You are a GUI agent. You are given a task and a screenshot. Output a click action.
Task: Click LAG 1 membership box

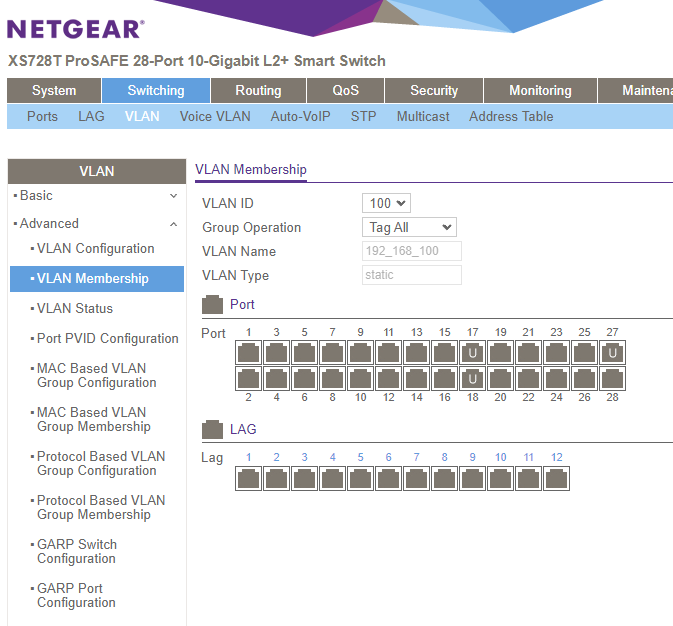tap(249, 478)
